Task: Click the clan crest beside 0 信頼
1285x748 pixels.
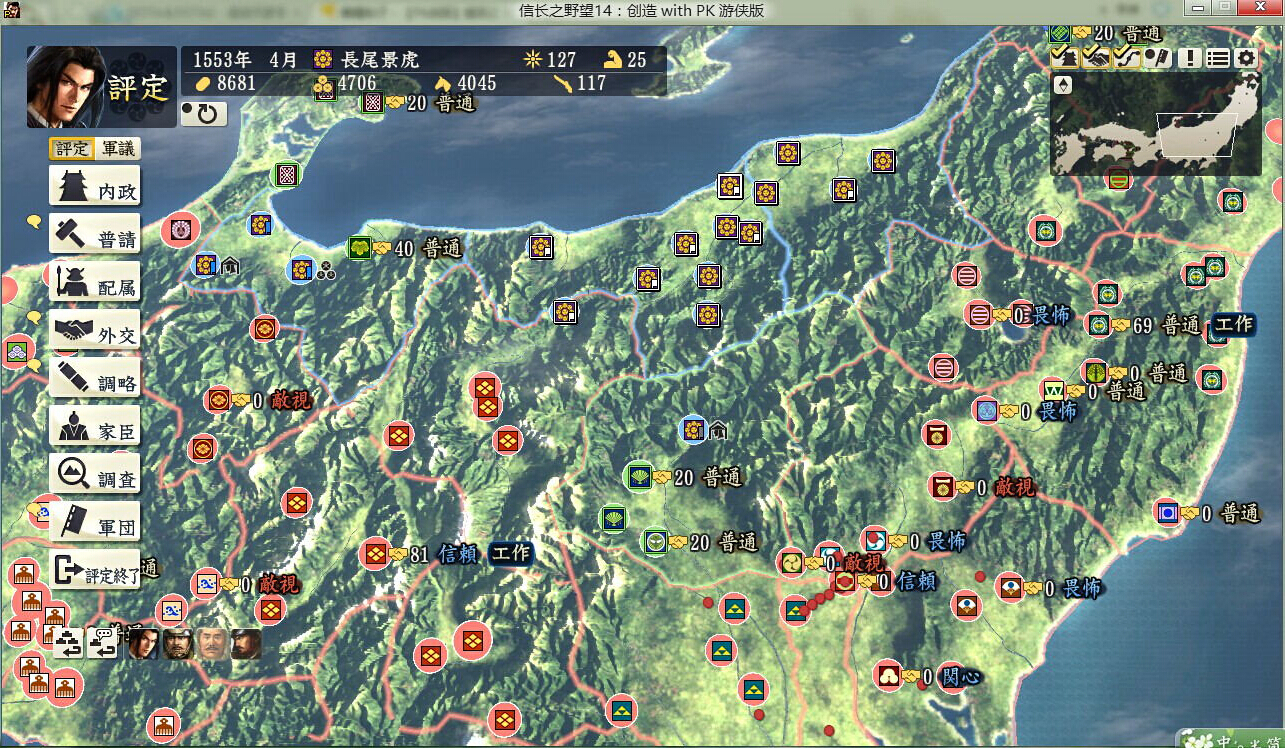Action: pyautogui.click(x=846, y=581)
